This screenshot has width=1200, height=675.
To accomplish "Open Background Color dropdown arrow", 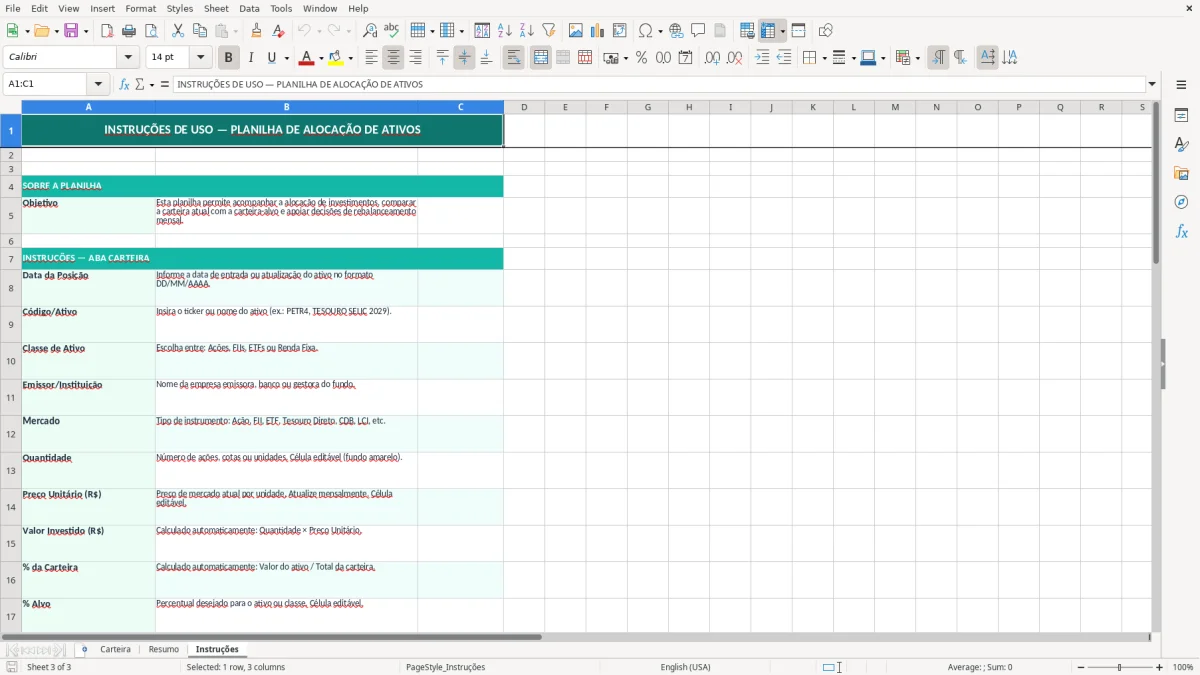I will (350, 58).
